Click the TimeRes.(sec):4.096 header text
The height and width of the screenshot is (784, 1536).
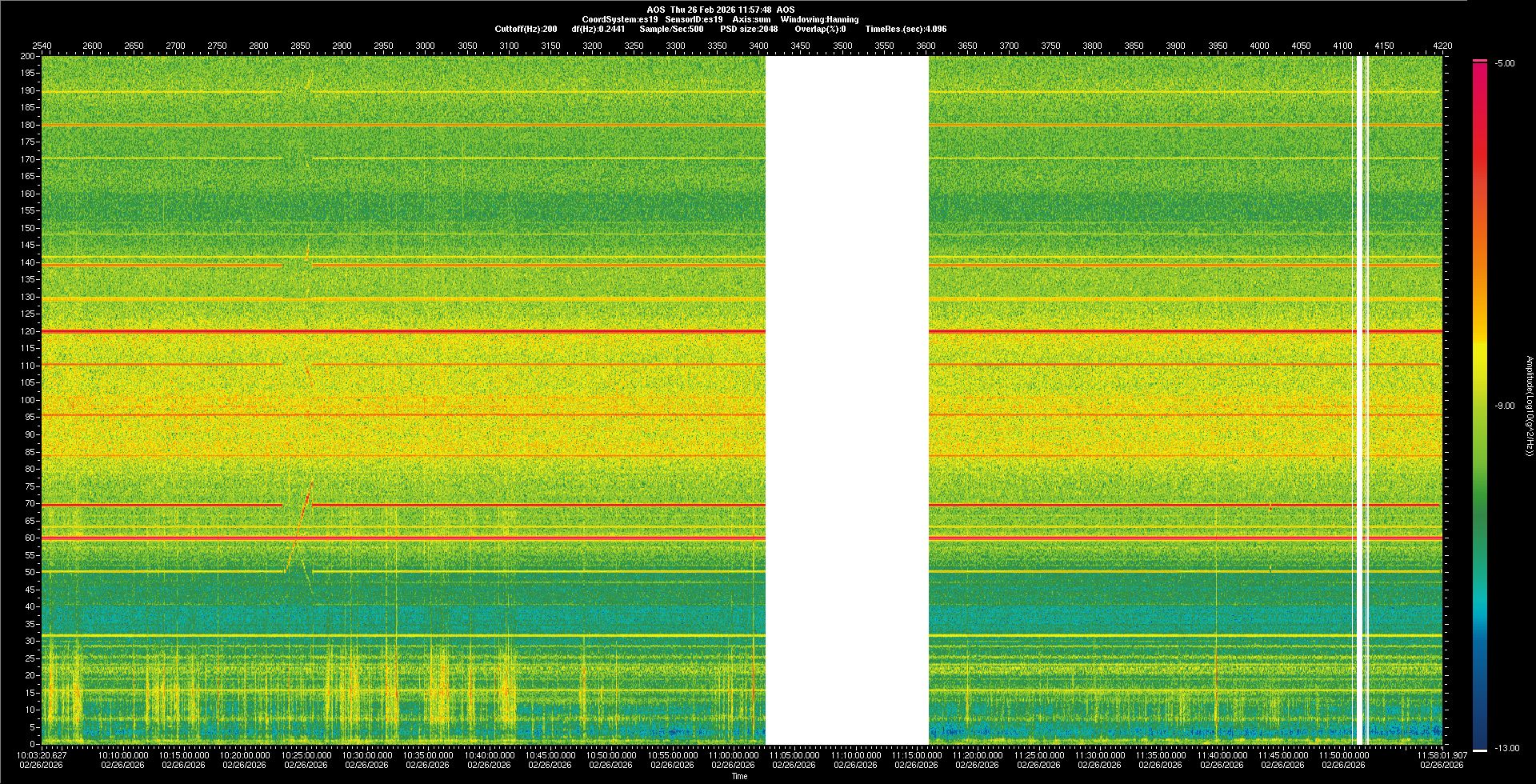click(x=906, y=29)
